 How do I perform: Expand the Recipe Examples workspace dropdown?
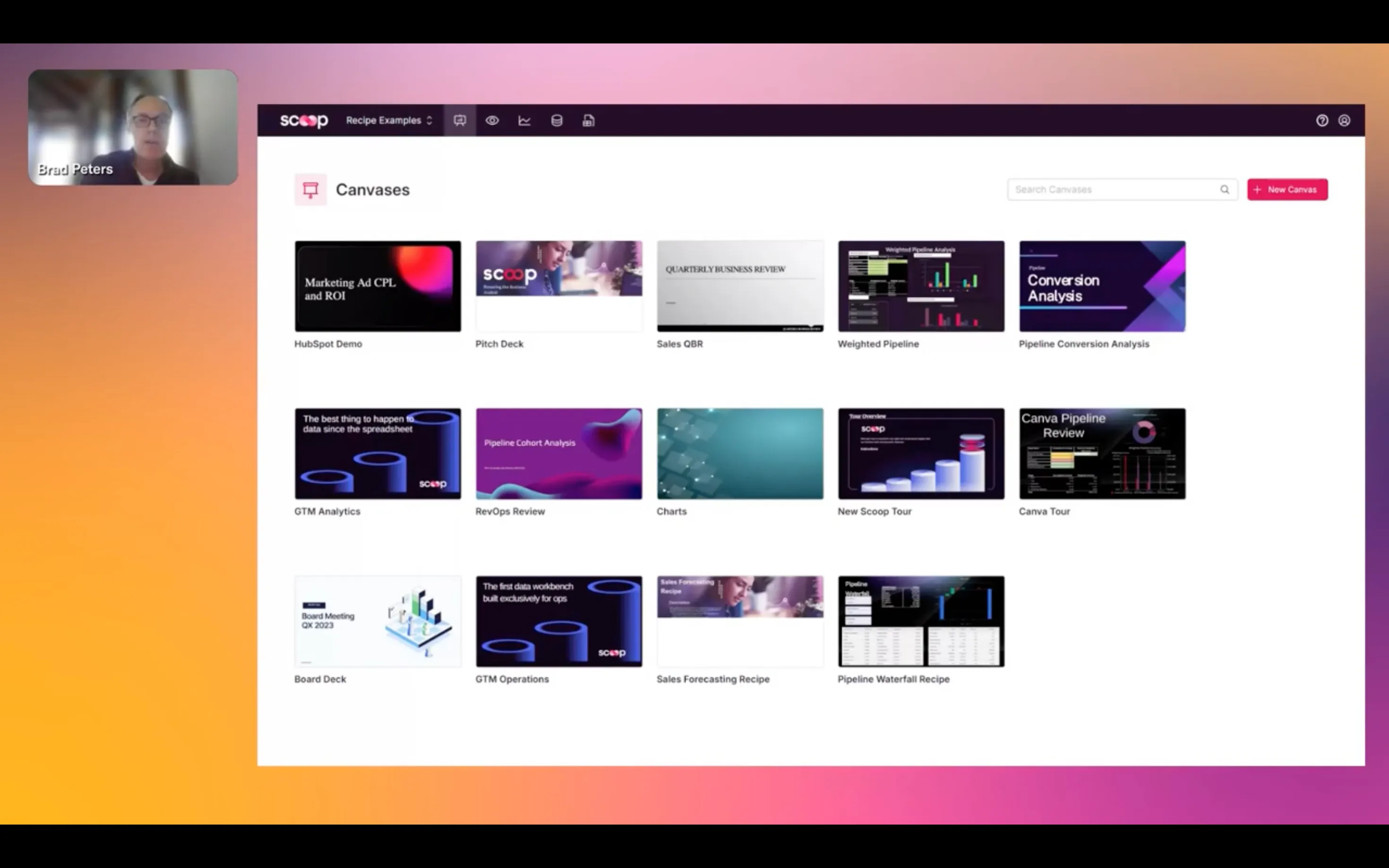[x=389, y=120]
